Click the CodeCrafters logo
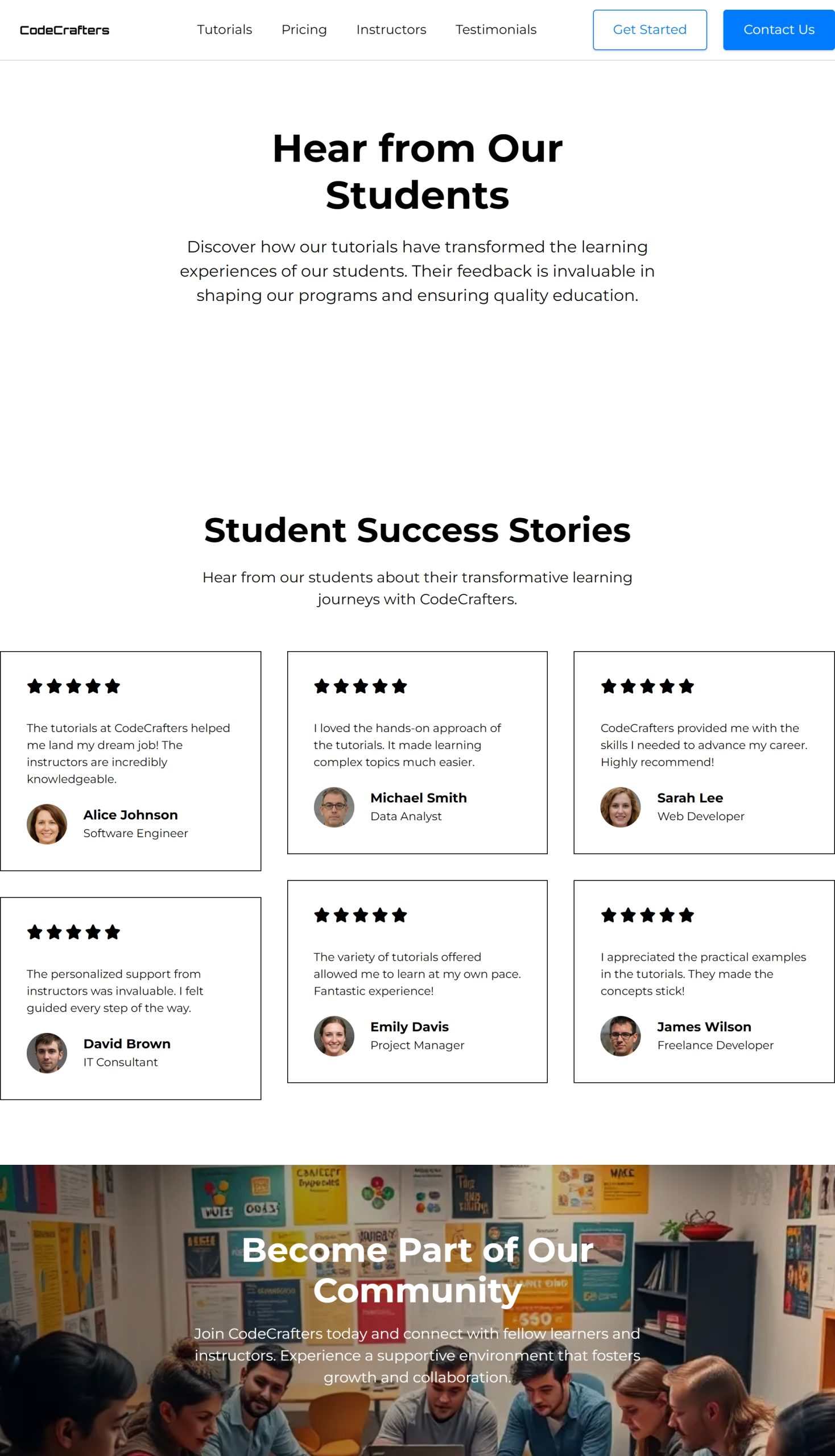 [x=64, y=30]
